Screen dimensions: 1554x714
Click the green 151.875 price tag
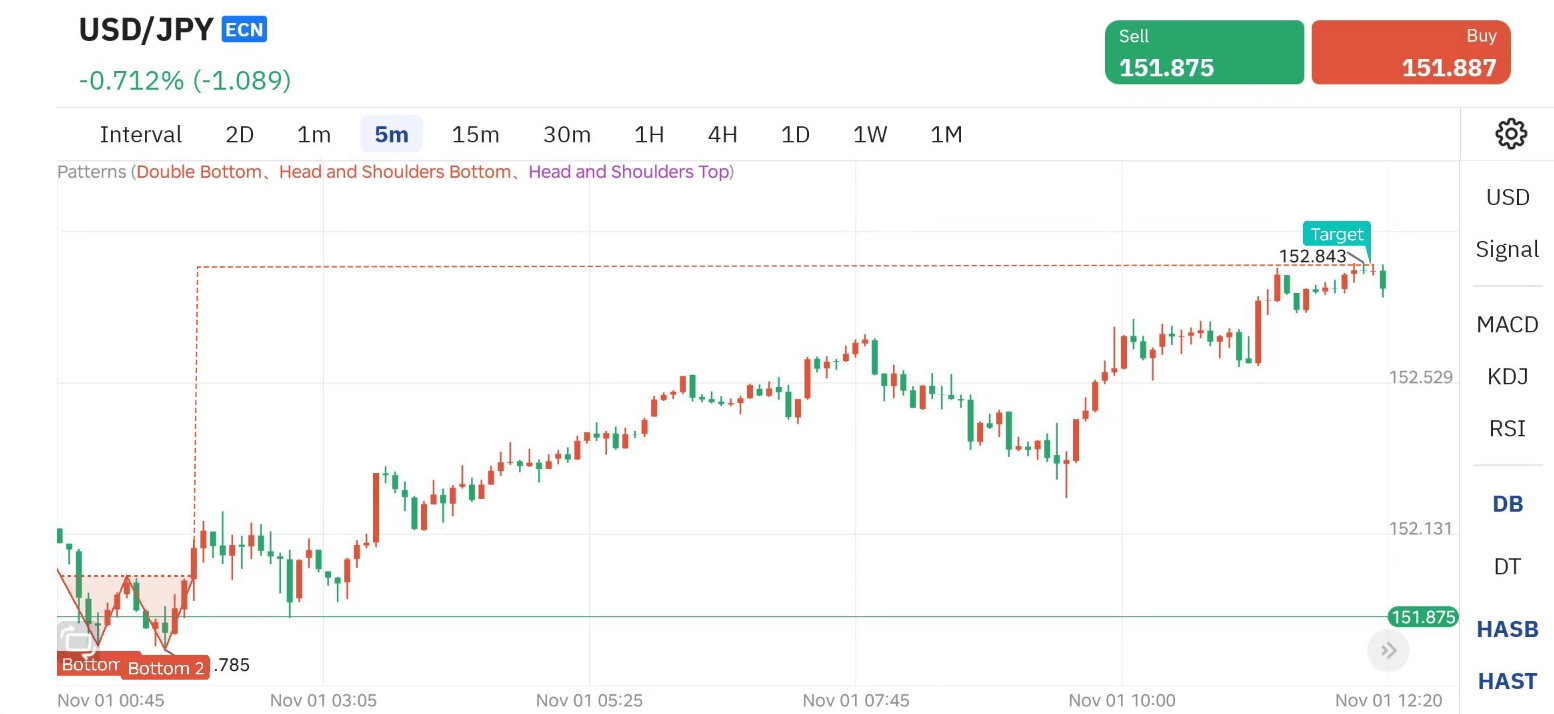pyautogui.click(x=1422, y=617)
